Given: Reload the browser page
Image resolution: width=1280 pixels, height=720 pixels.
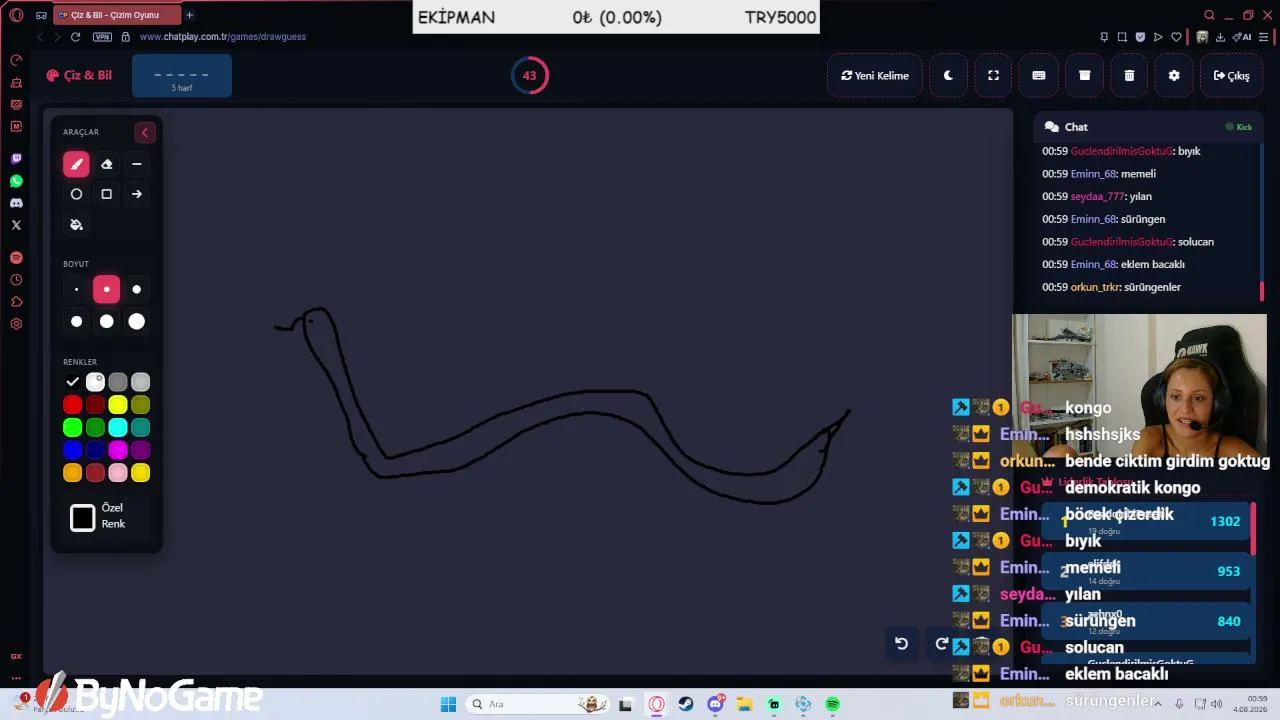Looking at the screenshot, I should [75, 37].
